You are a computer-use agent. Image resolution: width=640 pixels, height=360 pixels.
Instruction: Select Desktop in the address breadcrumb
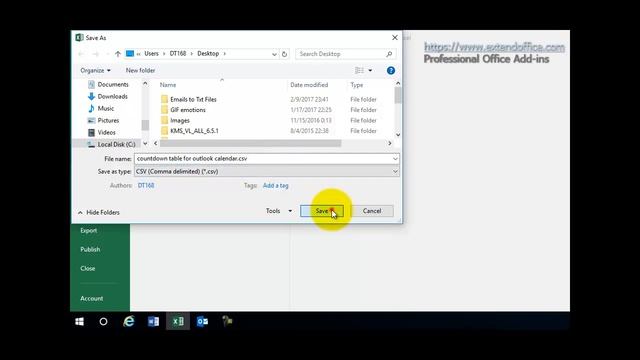[x=208, y=53]
